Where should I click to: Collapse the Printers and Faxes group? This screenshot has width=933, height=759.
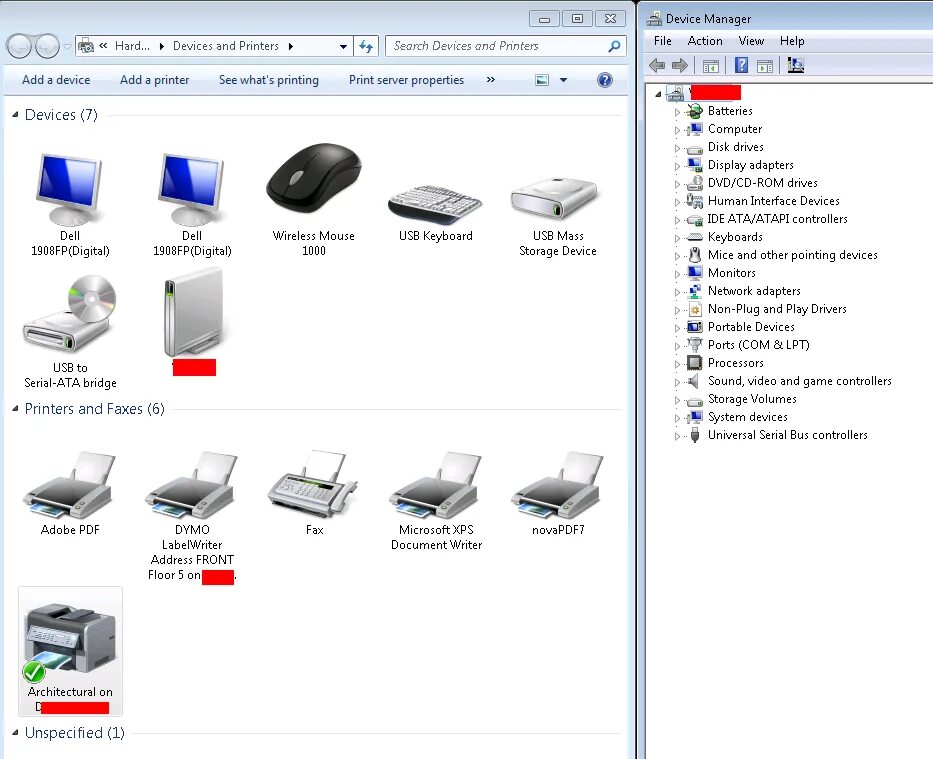pyautogui.click(x=15, y=409)
